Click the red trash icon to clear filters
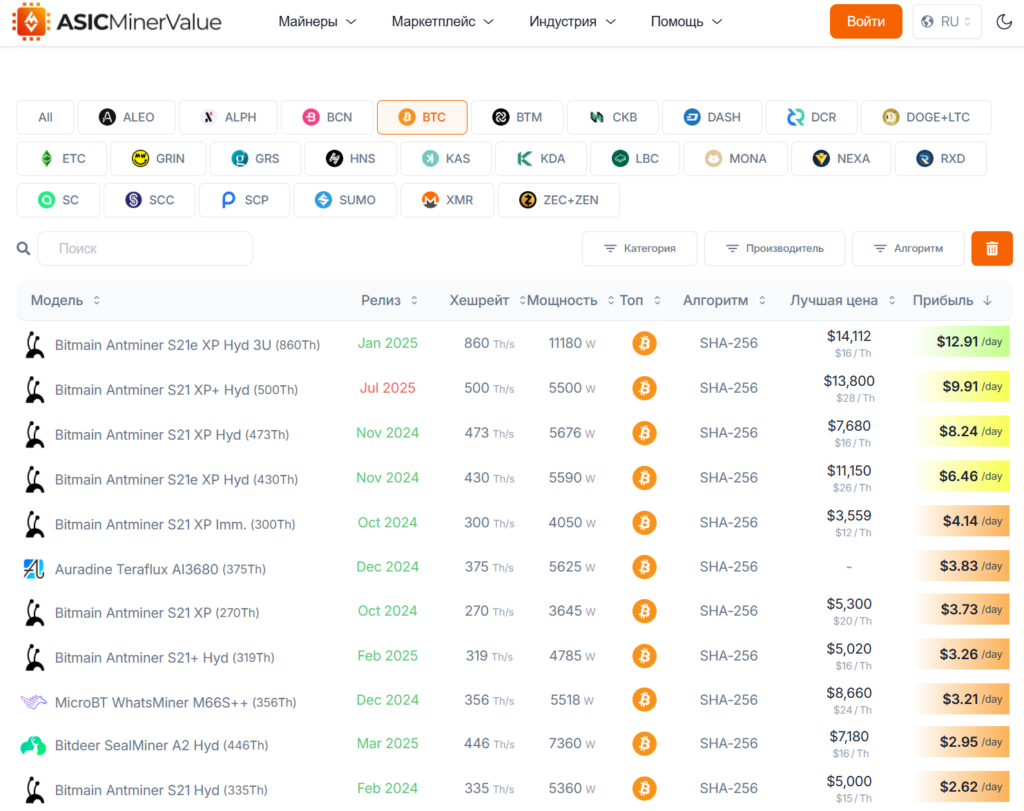Screen dimensions: 1024x811 991,248
